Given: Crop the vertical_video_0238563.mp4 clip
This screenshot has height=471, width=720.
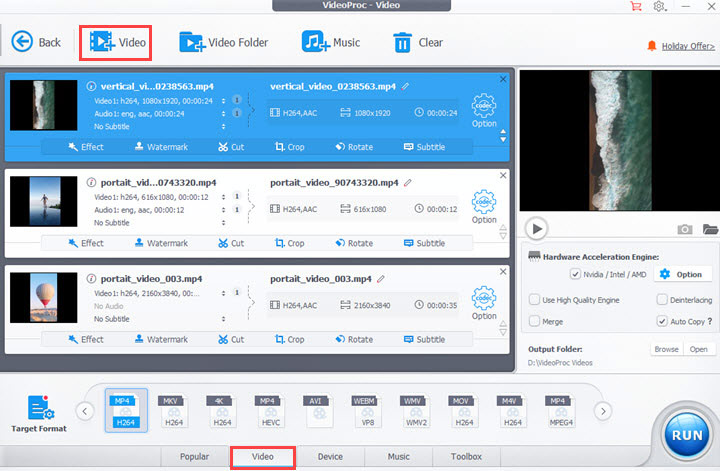Looking at the screenshot, I should coord(289,147).
